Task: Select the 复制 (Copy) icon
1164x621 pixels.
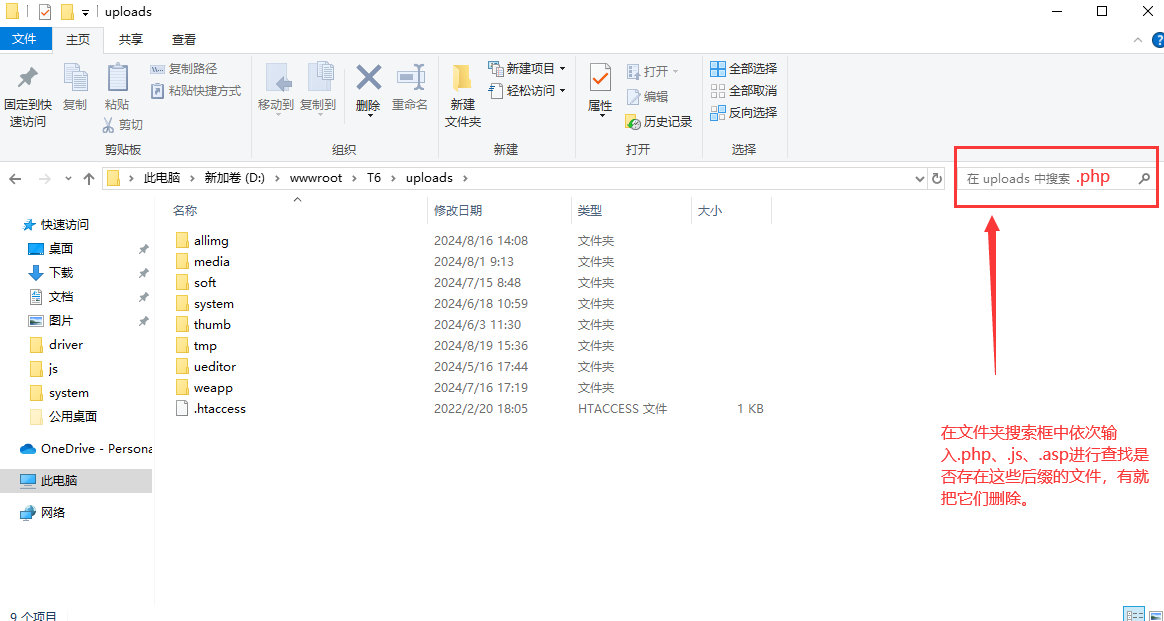Action: (x=75, y=88)
